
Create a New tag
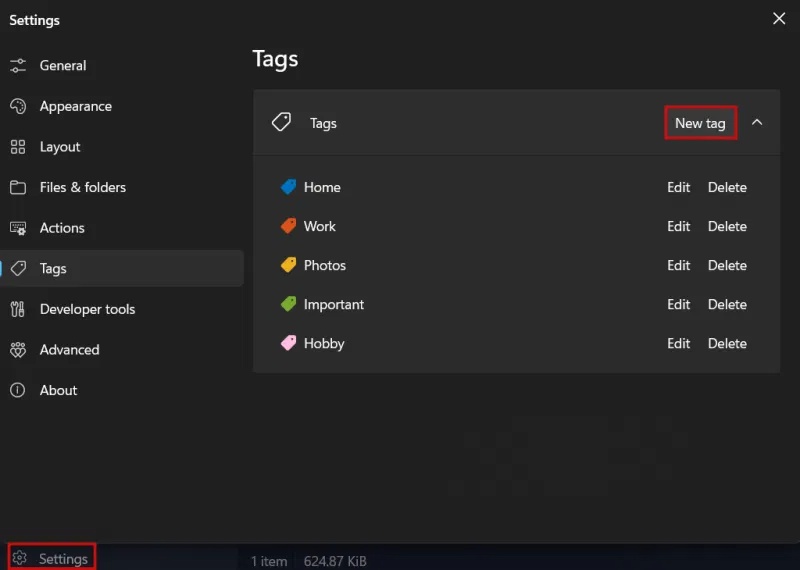tap(701, 123)
